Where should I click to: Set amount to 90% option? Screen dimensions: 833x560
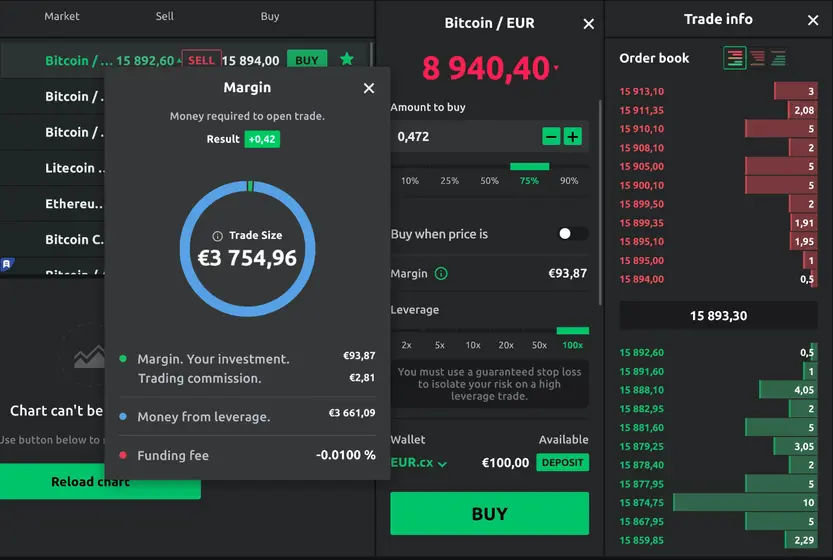[x=569, y=181]
